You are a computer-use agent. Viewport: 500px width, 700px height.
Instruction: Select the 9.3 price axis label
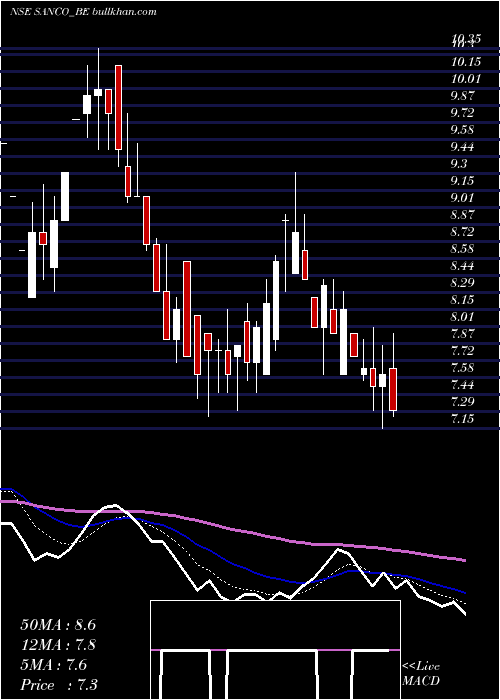click(x=460, y=164)
